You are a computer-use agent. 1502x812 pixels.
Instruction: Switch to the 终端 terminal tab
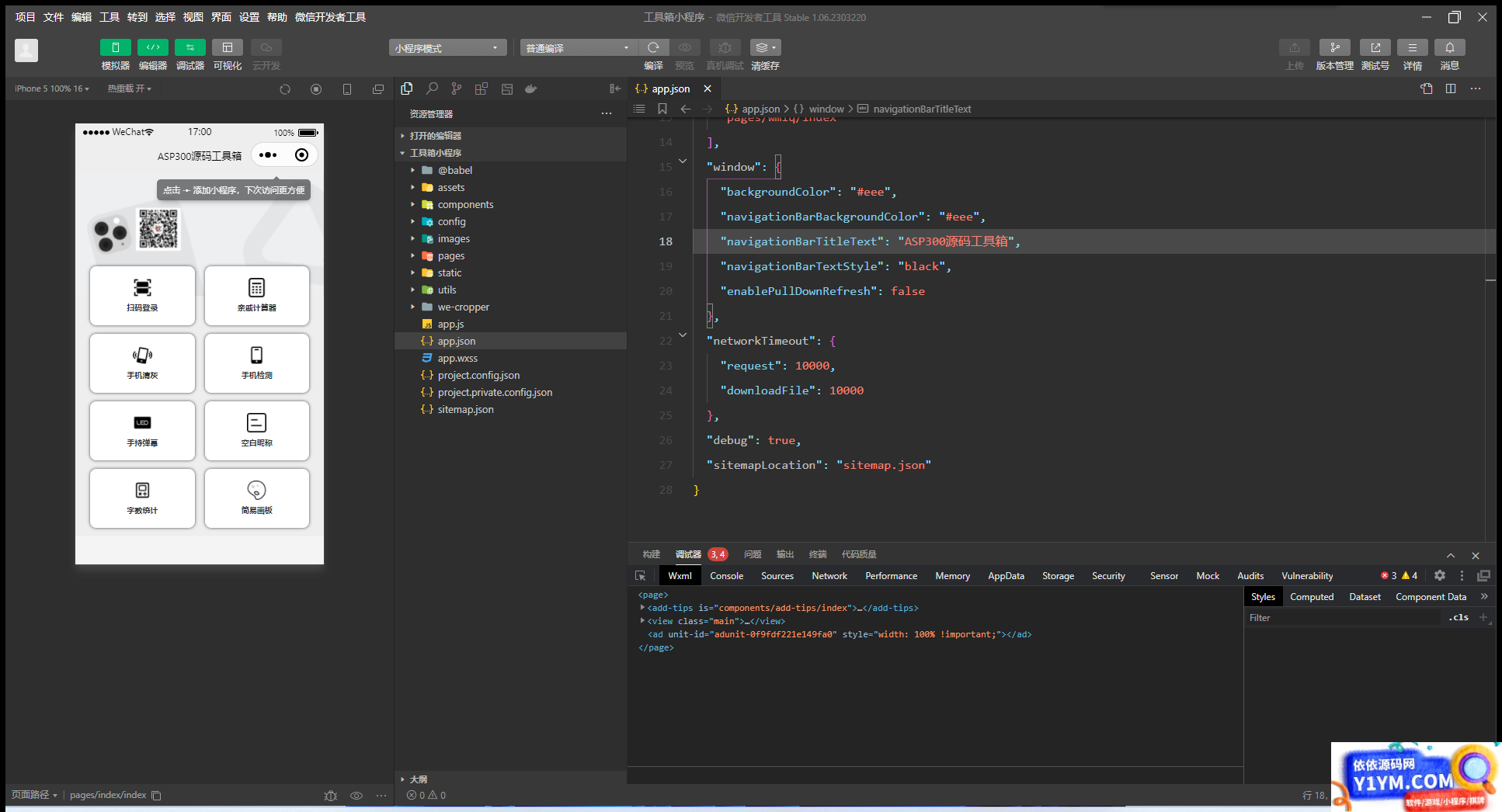click(x=818, y=554)
